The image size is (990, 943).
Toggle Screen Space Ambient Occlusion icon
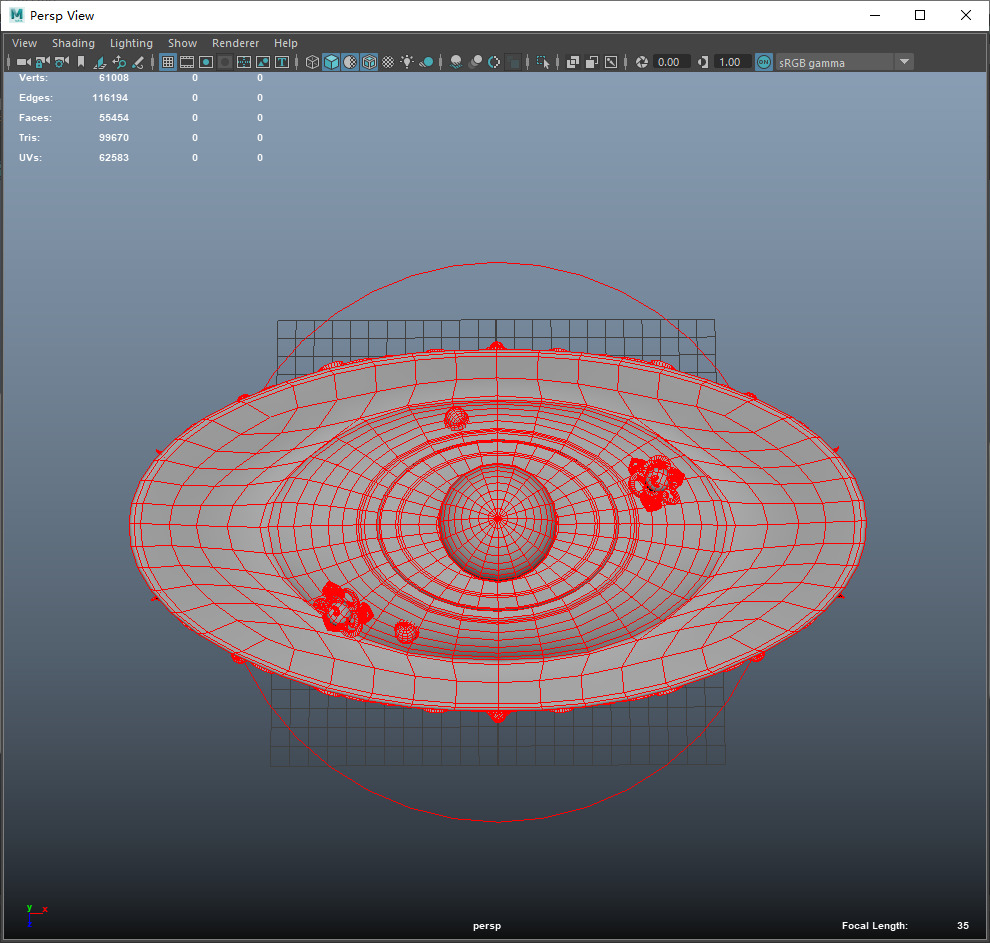click(456, 62)
